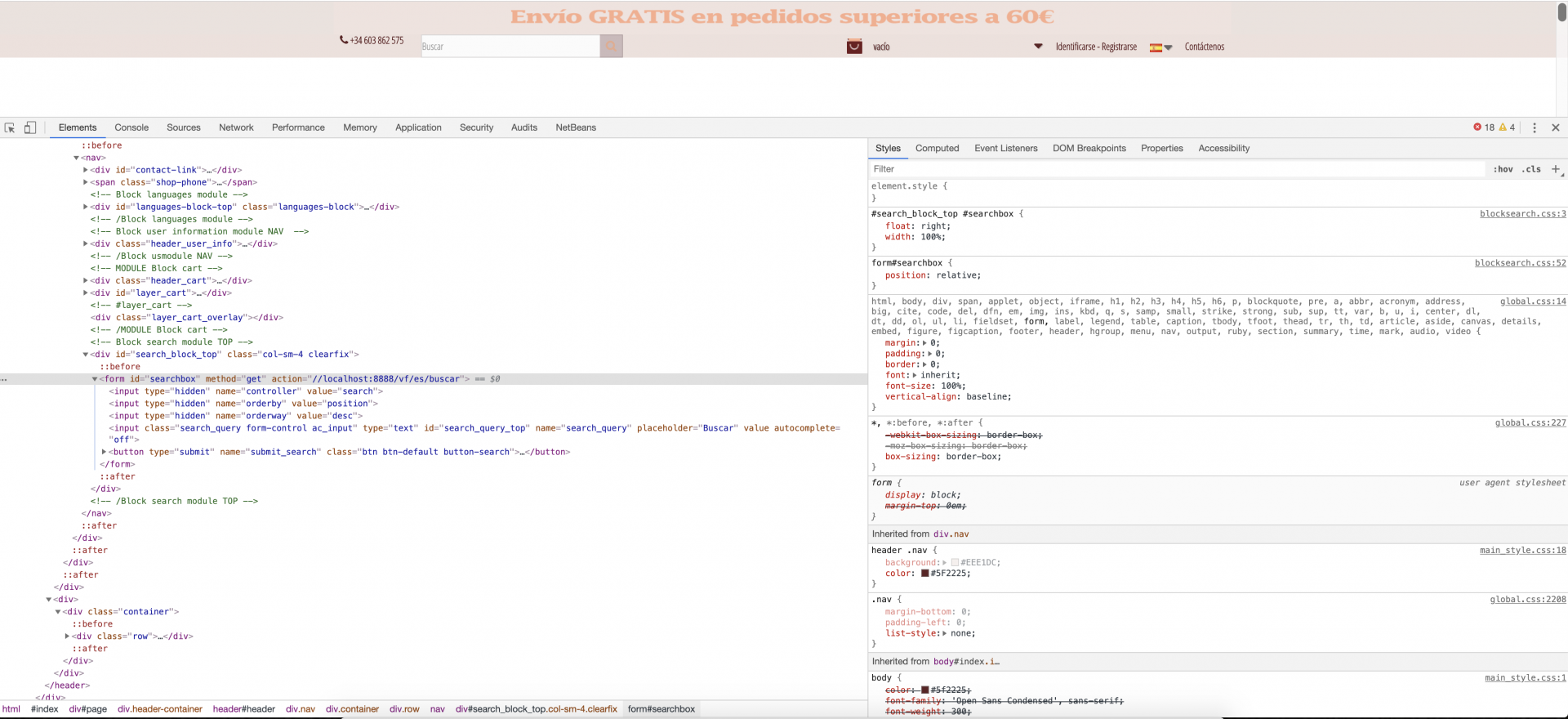Open the Security tab
The height and width of the screenshot is (719, 1568).
point(476,127)
